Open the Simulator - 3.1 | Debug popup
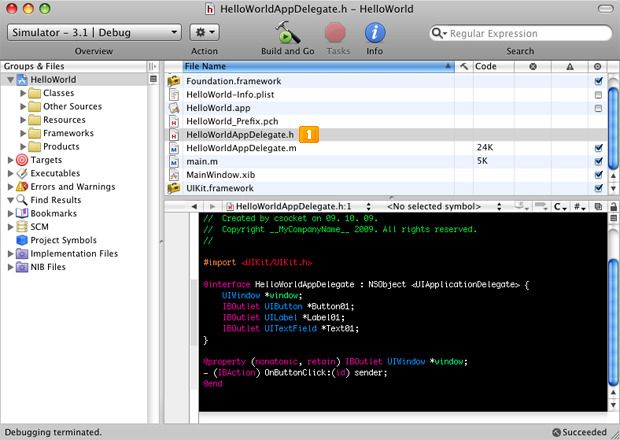Viewport: 620px width, 440px height. 94,32
